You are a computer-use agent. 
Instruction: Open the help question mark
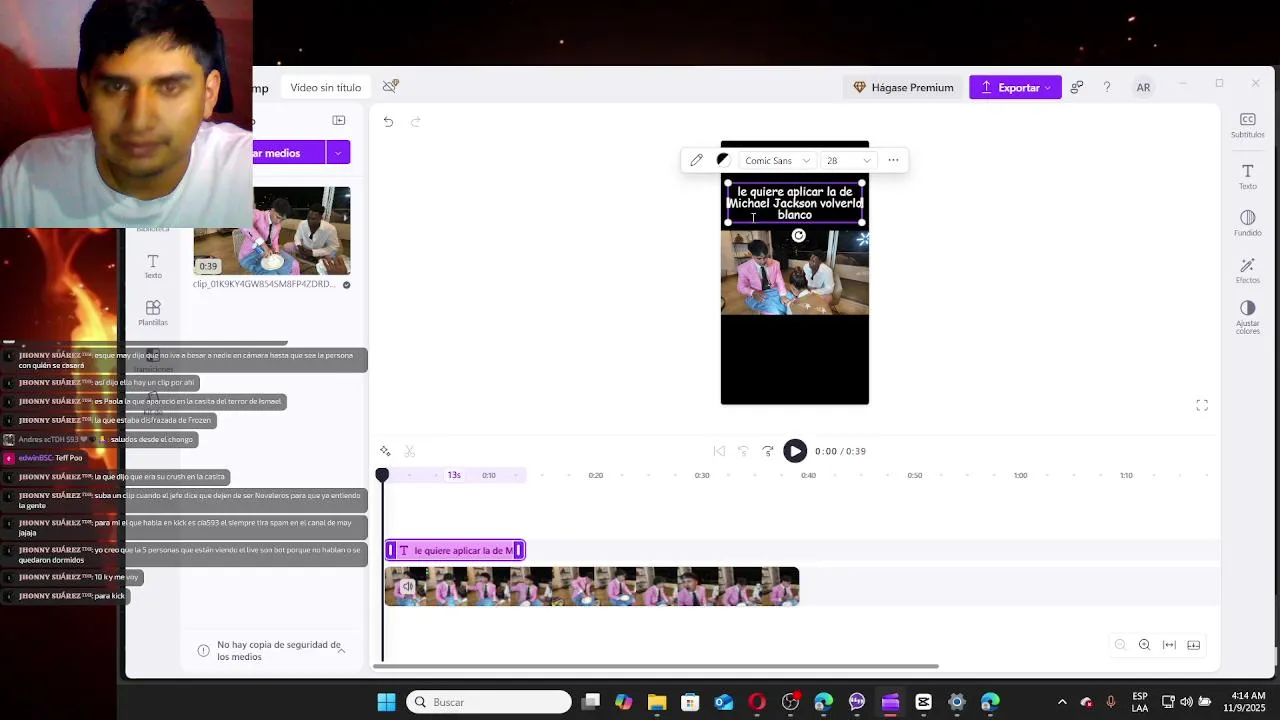click(1107, 88)
